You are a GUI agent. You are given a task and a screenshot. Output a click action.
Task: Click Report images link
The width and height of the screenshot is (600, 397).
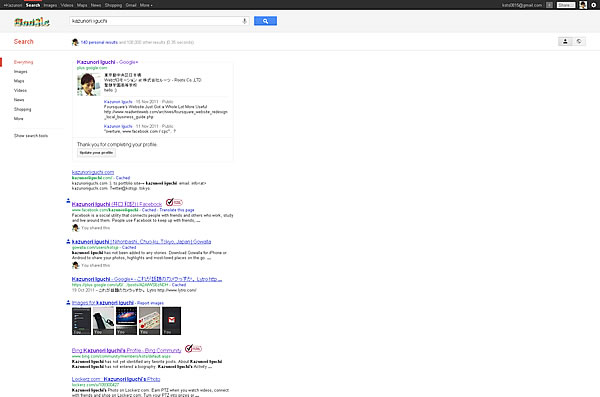click(x=150, y=303)
